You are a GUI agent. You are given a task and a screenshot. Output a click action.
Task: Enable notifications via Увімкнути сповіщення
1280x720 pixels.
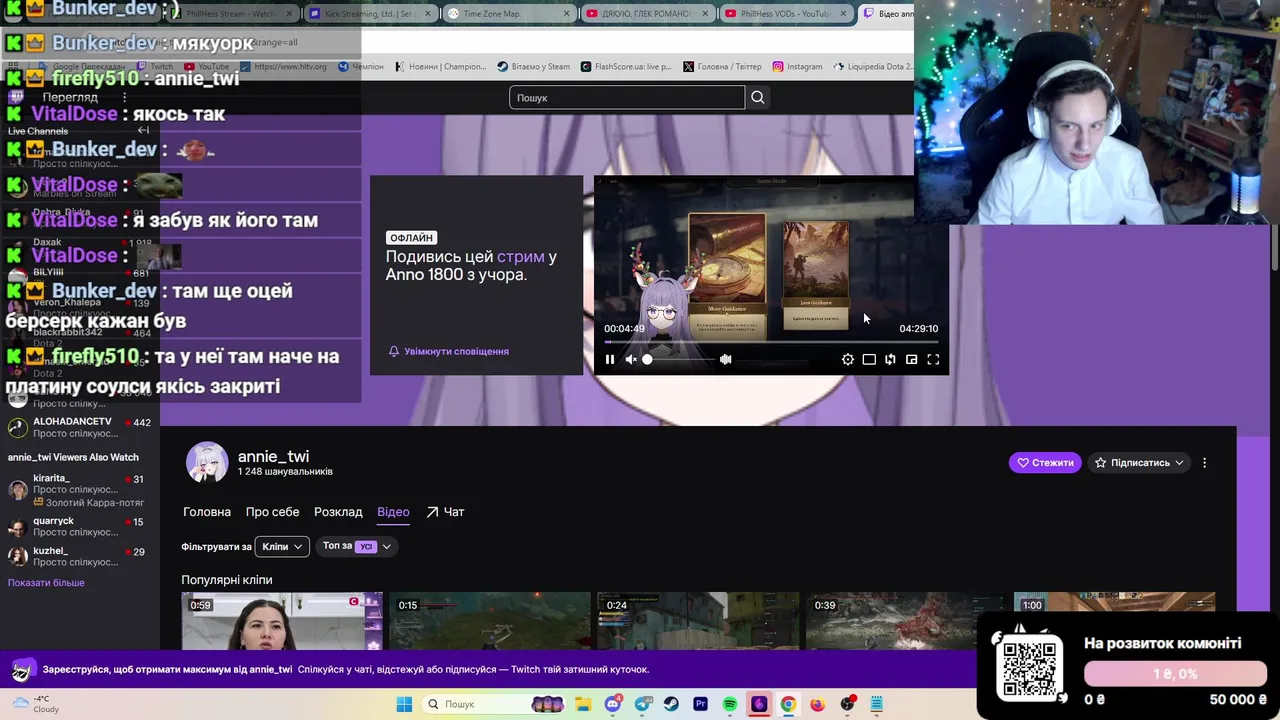tap(449, 351)
